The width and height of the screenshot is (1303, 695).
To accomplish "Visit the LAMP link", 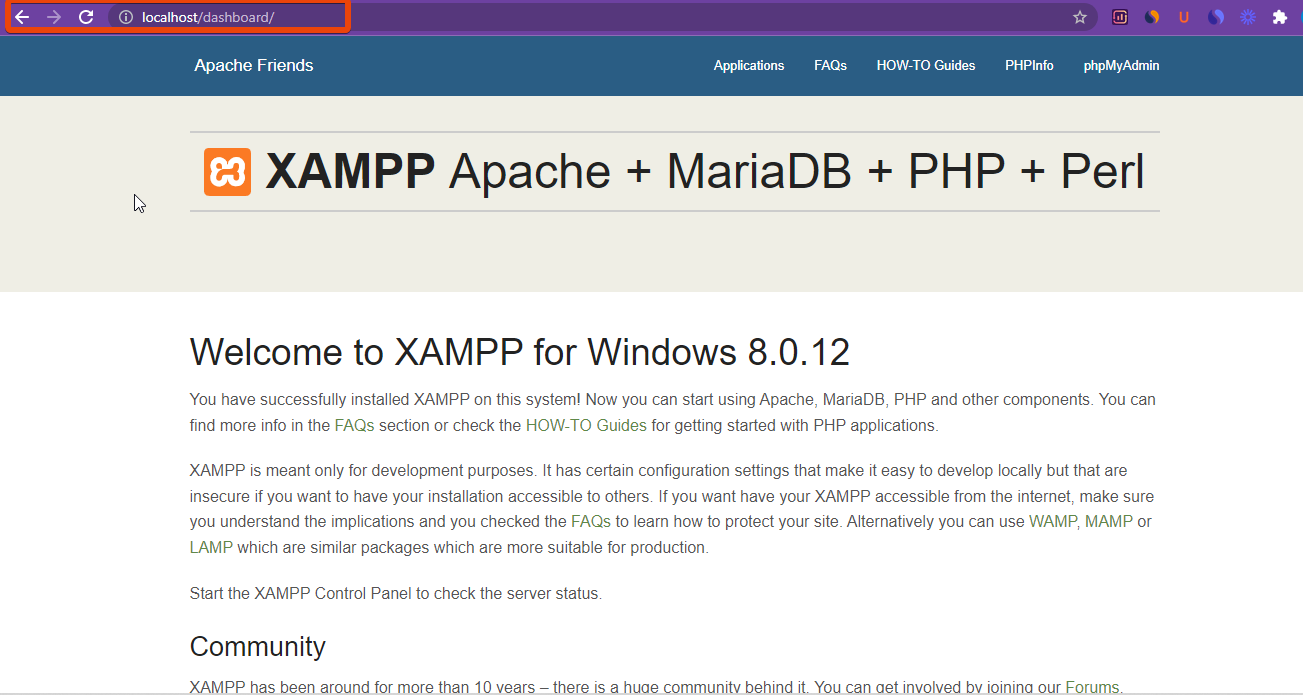I will [211, 547].
